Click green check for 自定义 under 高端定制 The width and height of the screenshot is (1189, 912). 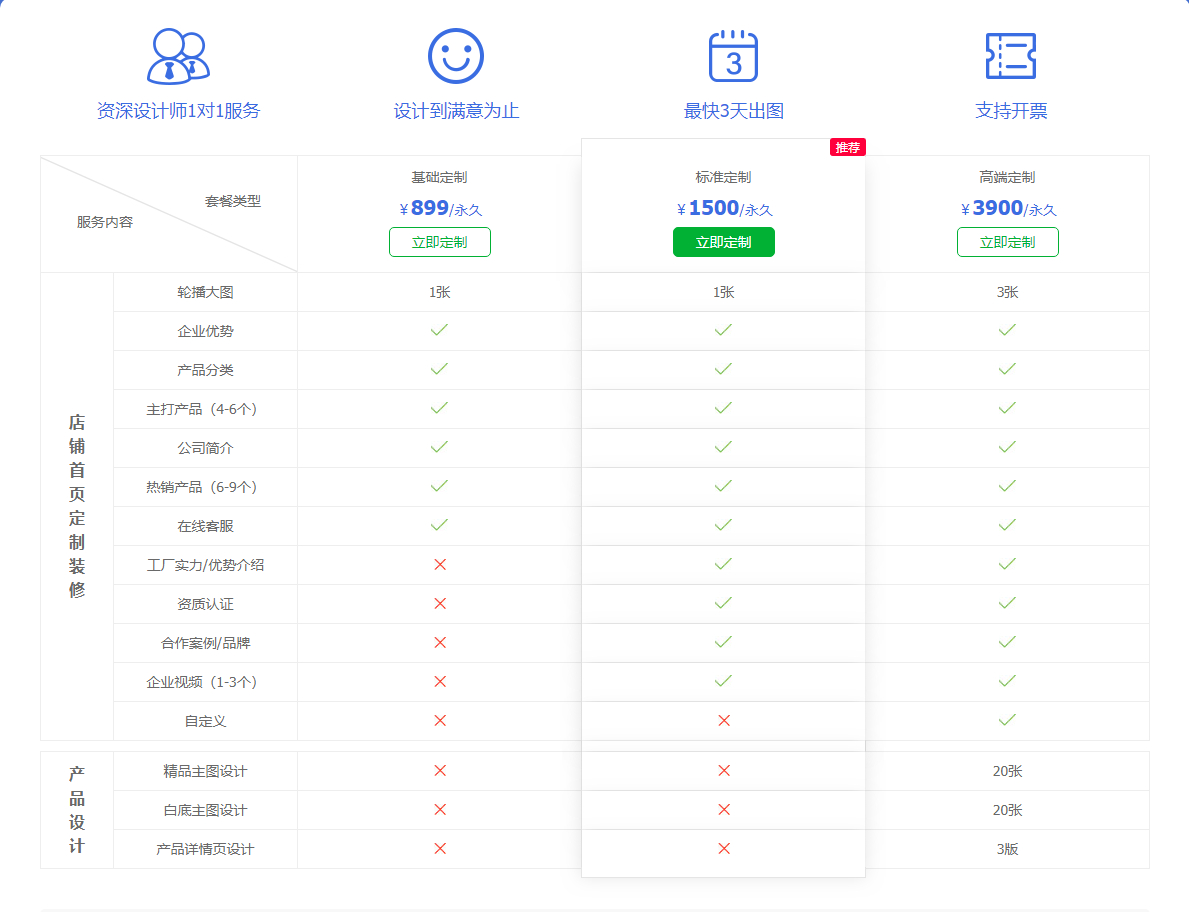pos(1007,721)
